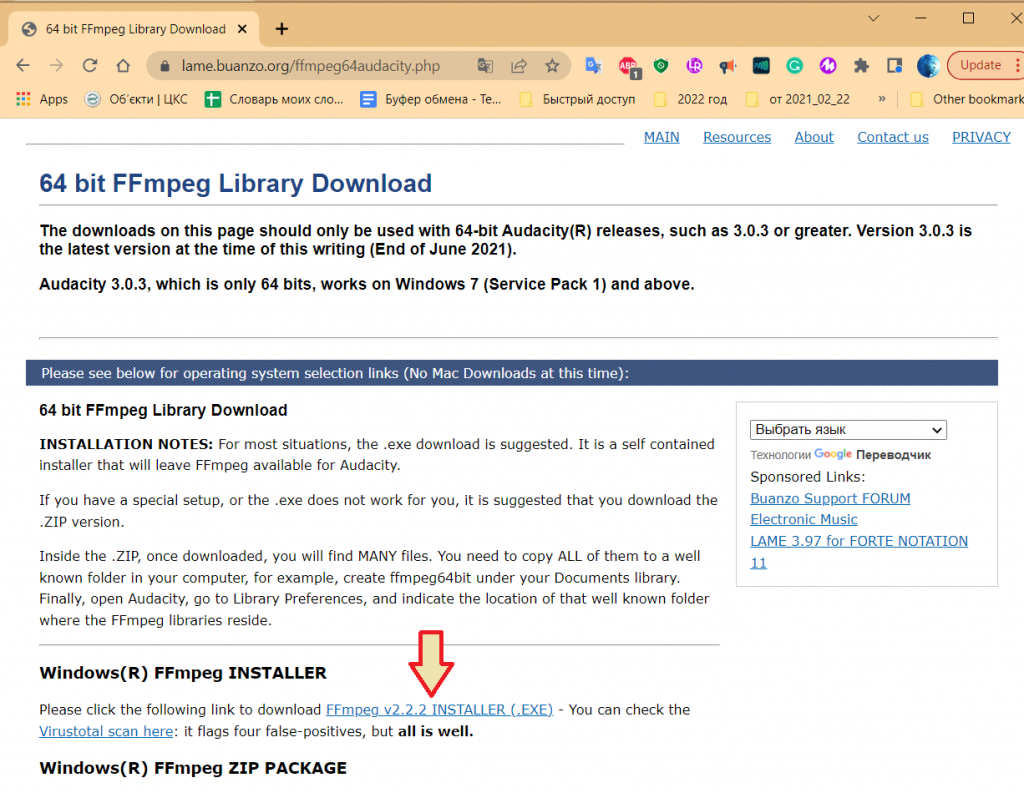Open the browser home page

pyautogui.click(x=123, y=65)
